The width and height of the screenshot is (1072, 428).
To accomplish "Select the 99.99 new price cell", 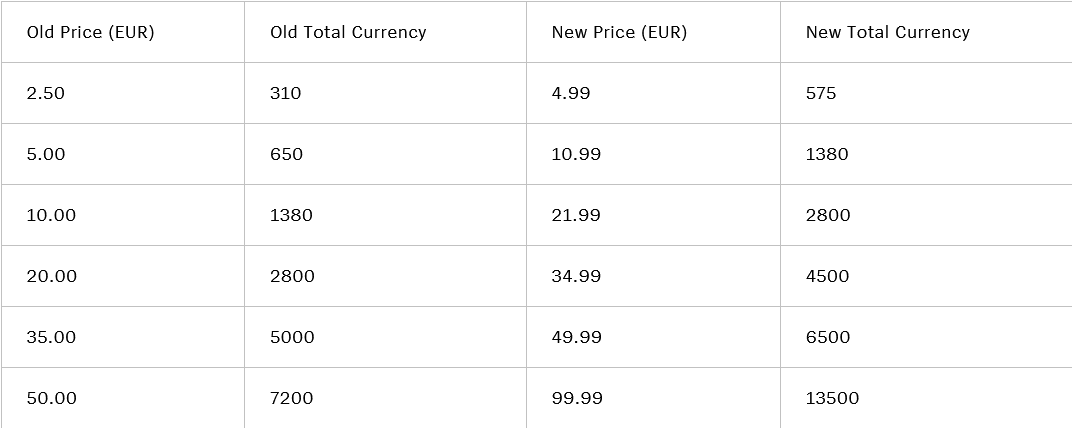I will [x=576, y=398].
